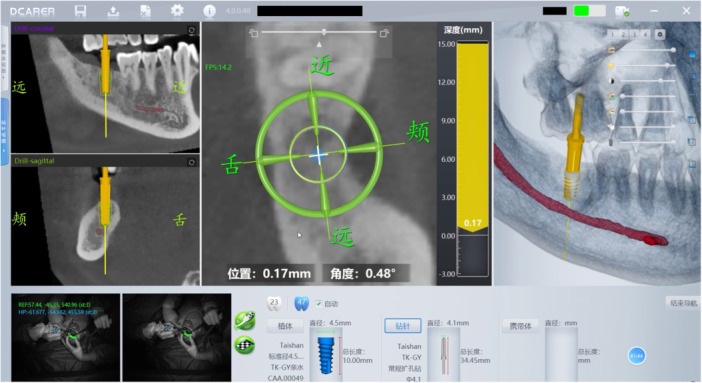
Task: Click the blue round timer button
Action: click(x=637, y=356)
